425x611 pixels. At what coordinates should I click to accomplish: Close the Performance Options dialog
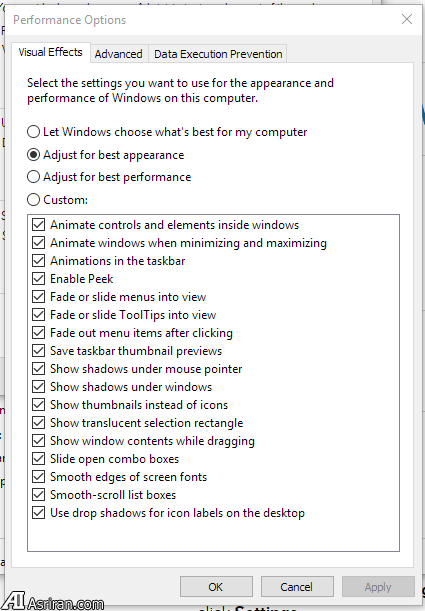tap(407, 19)
